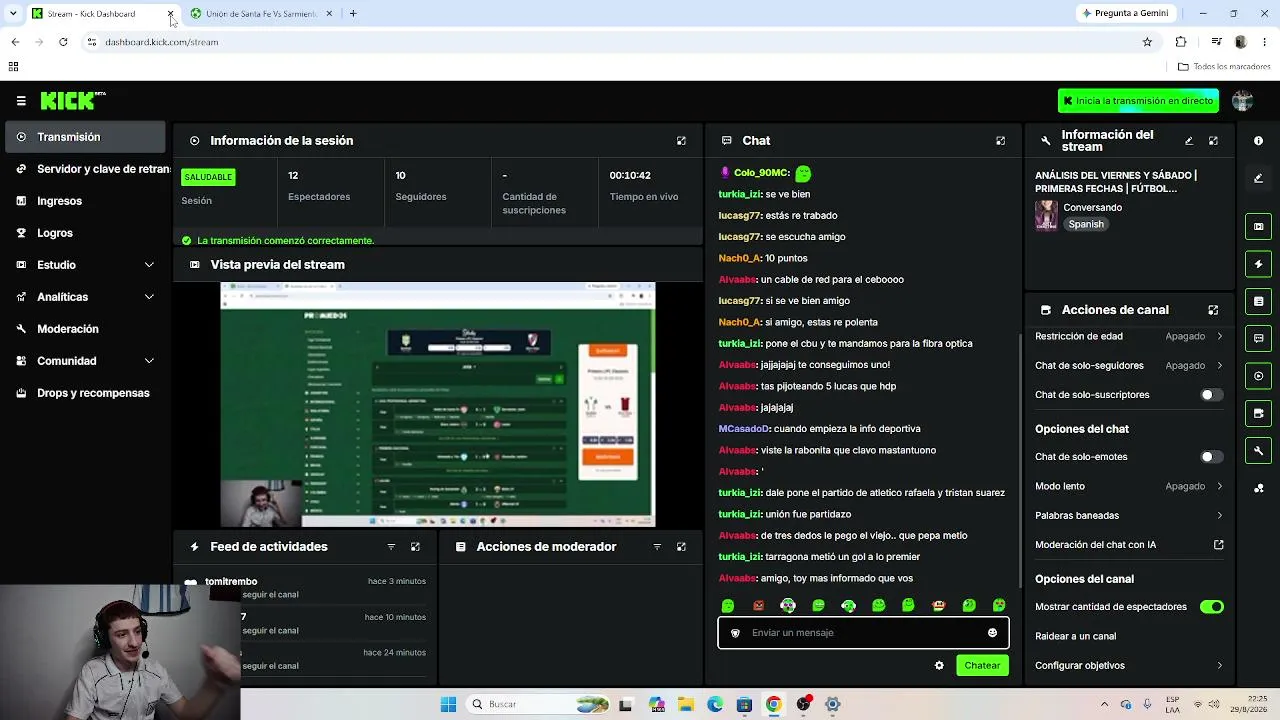Open the Moderación page
Viewport: 1280px width, 720px height.
pos(85,329)
